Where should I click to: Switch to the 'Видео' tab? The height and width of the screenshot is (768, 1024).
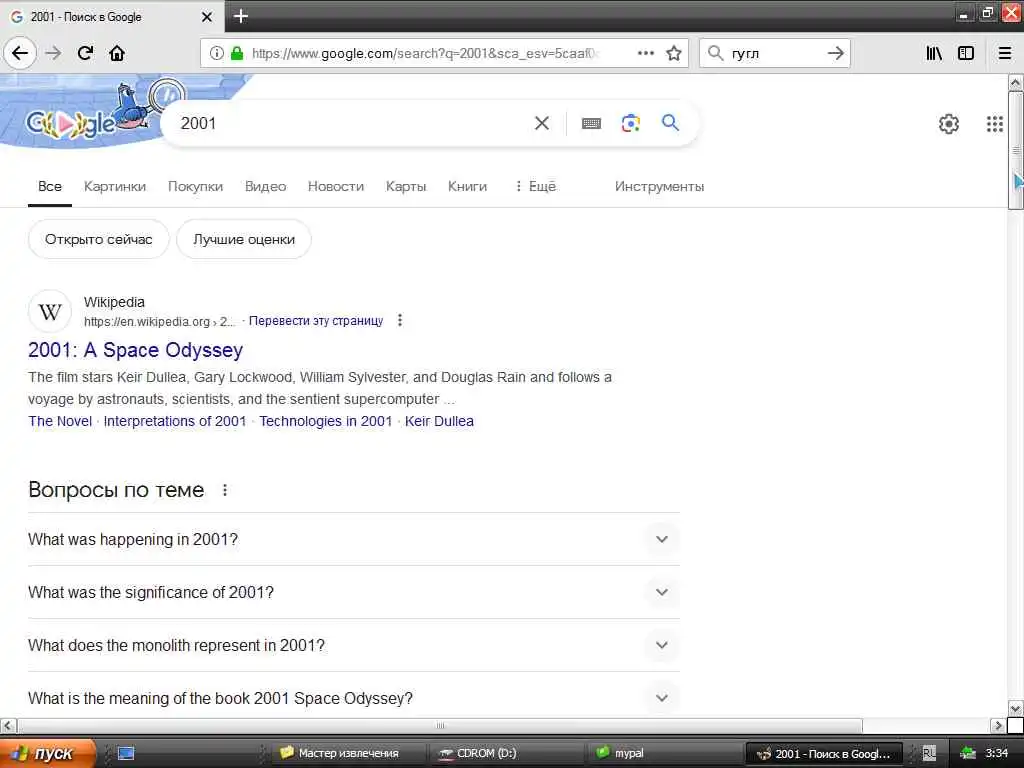click(x=265, y=186)
